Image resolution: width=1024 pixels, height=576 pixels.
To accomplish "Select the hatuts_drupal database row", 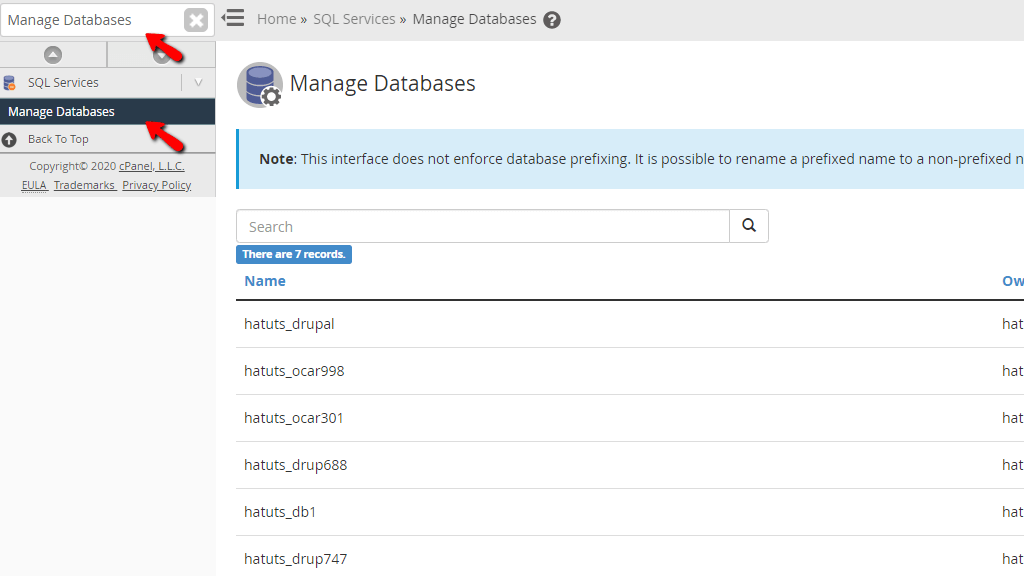I will pos(630,324).
